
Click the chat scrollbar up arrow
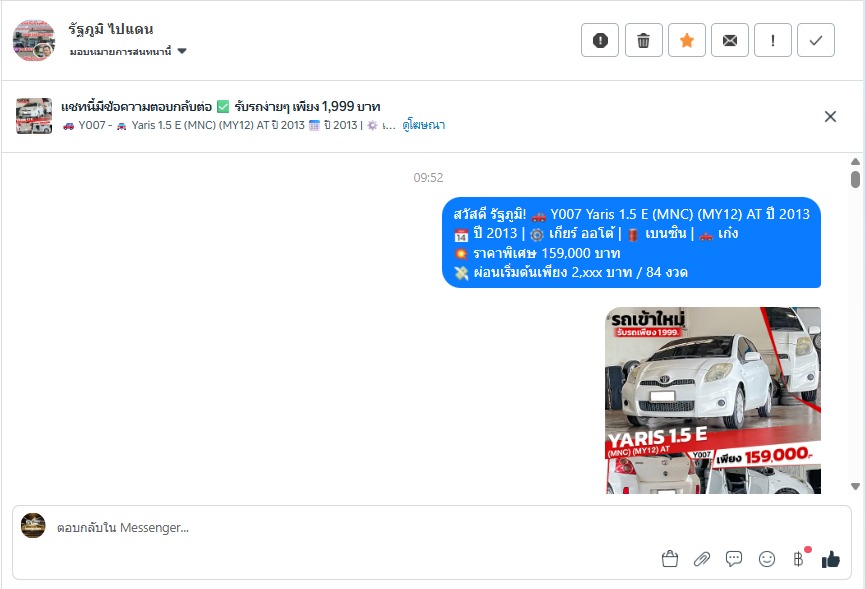click(x=855, y=162)
